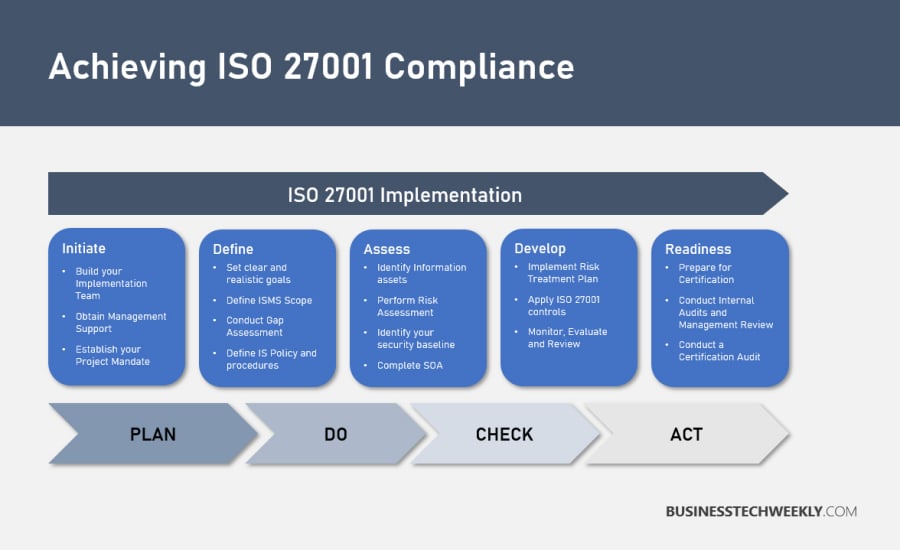Screen dimensions: 900x550
Task: Select 'Build your Implementation Team' bullet
Action: point(111,284)
